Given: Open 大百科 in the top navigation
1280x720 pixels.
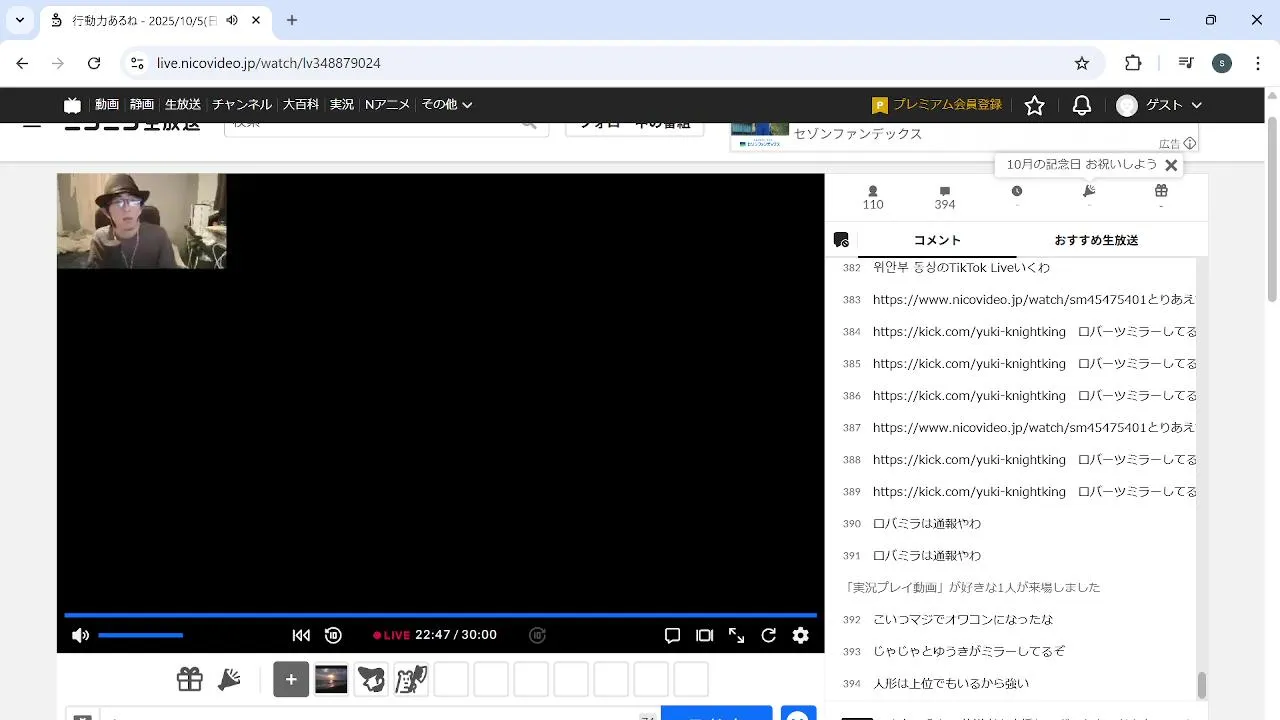Looking at the screenshot, I should (x=301, y=105).
